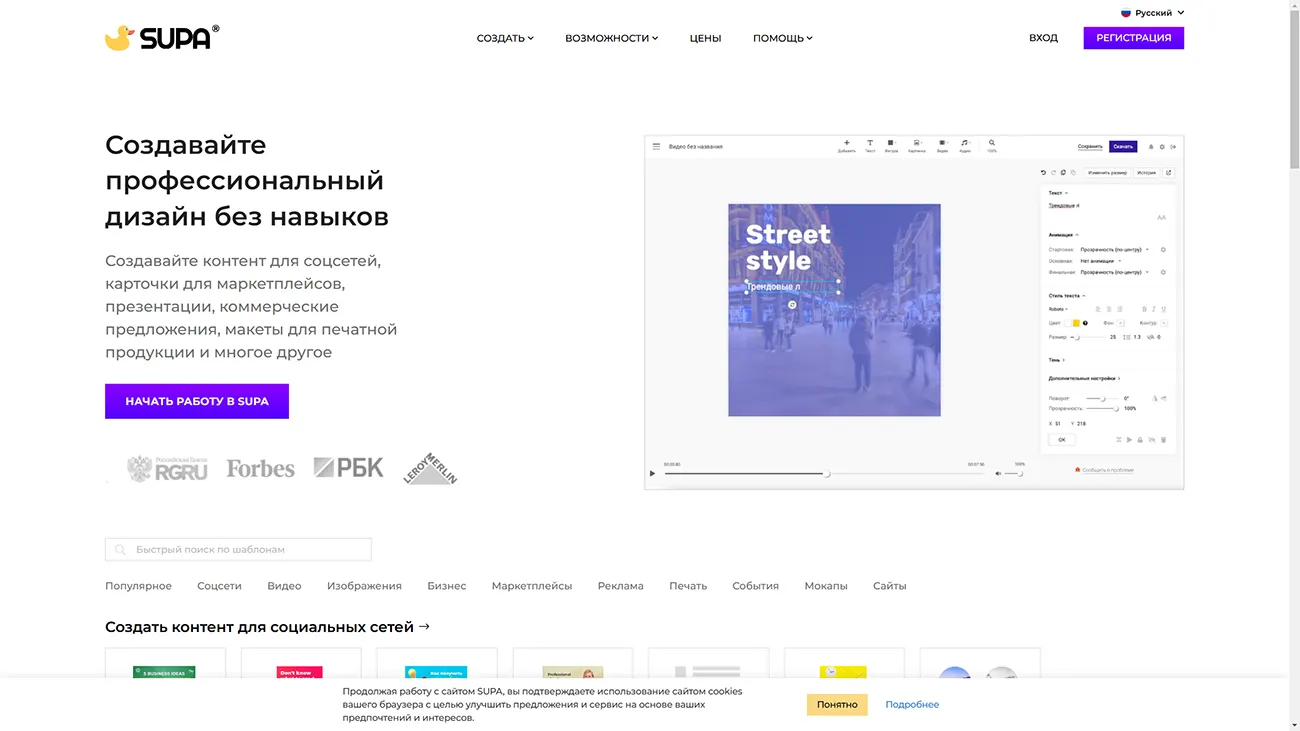This screenshot has height=731, width=1300.
Task: Click the Регистрация button
Action: (1133, 38)
